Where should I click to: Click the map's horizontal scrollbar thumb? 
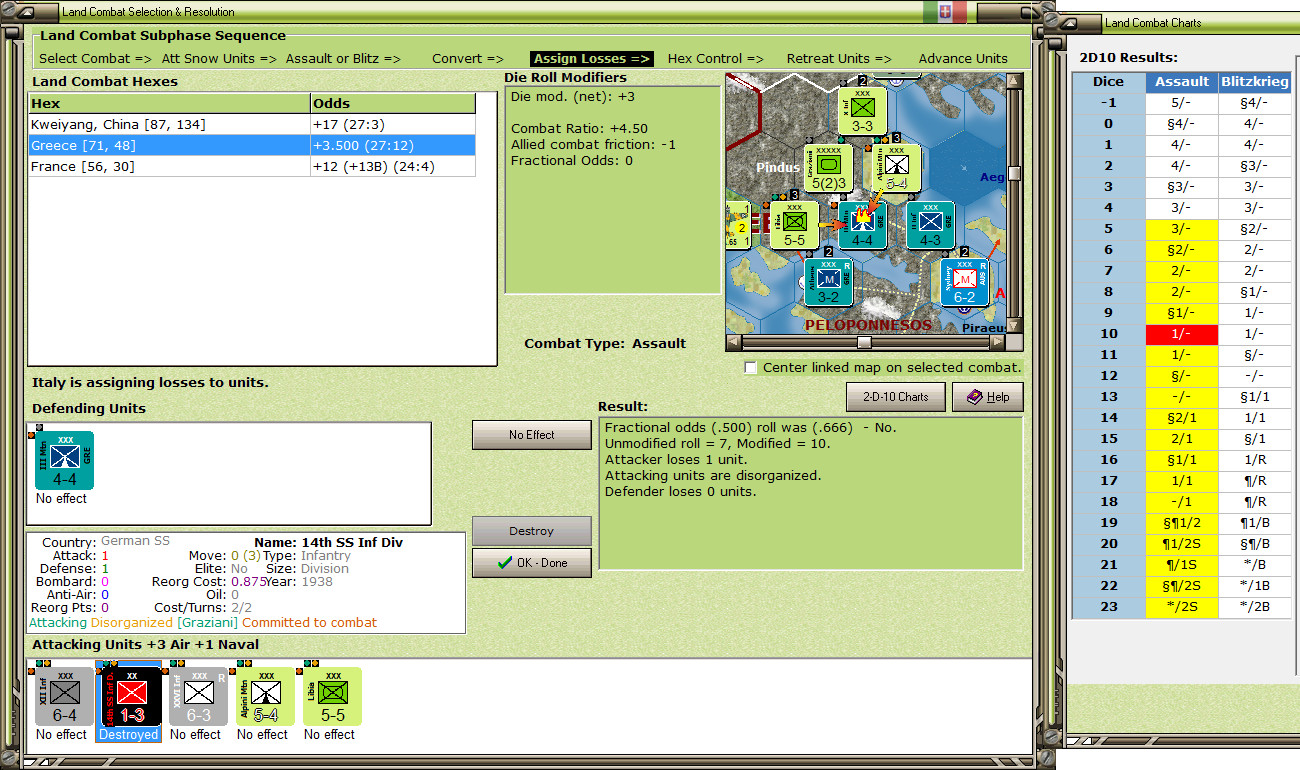pyautogui.click(x=864, y=342)
